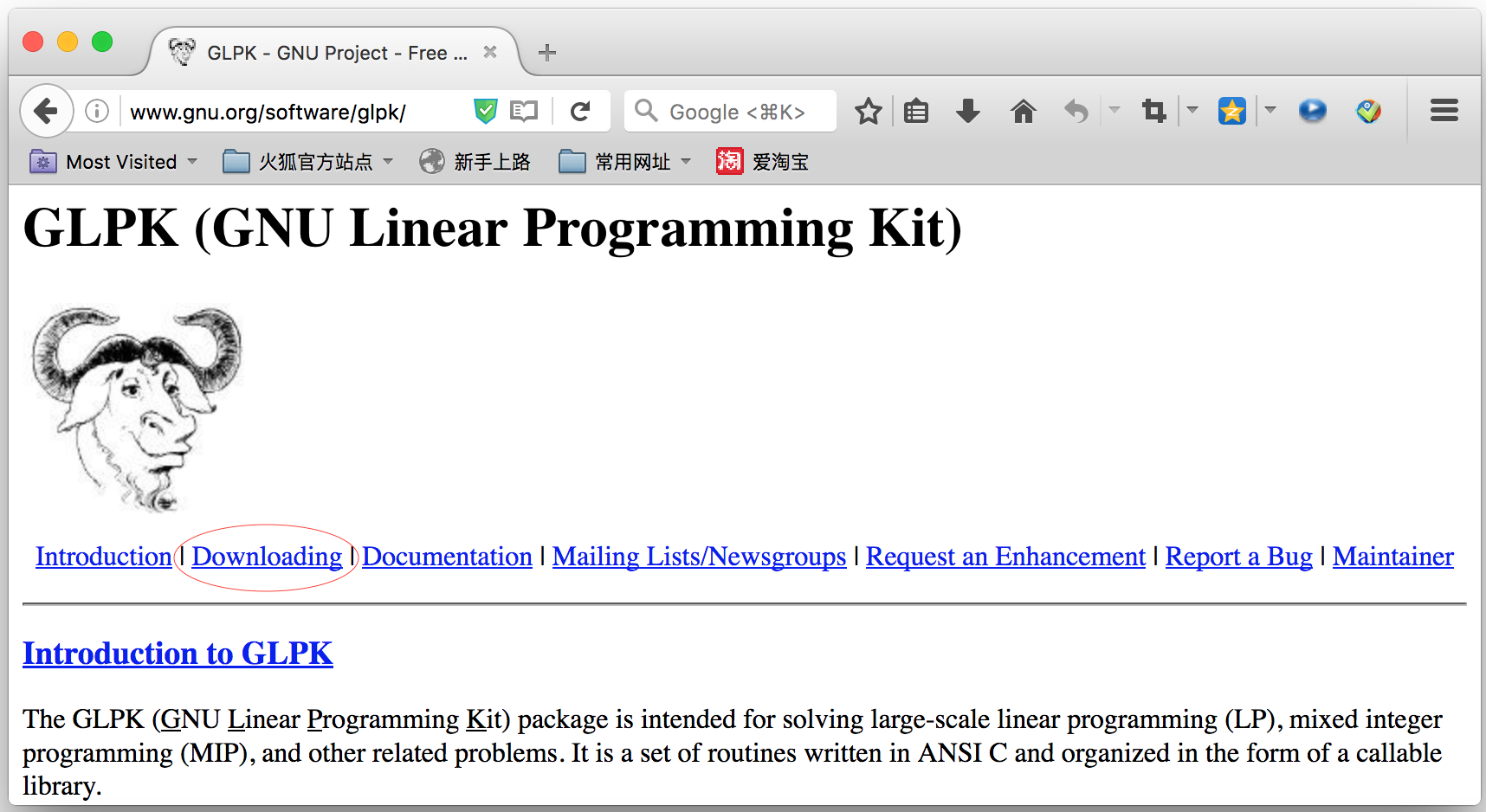Click the blue star favorites extension icon
Viewport: 1486px width, 812px height.
tap(1231, 111)
